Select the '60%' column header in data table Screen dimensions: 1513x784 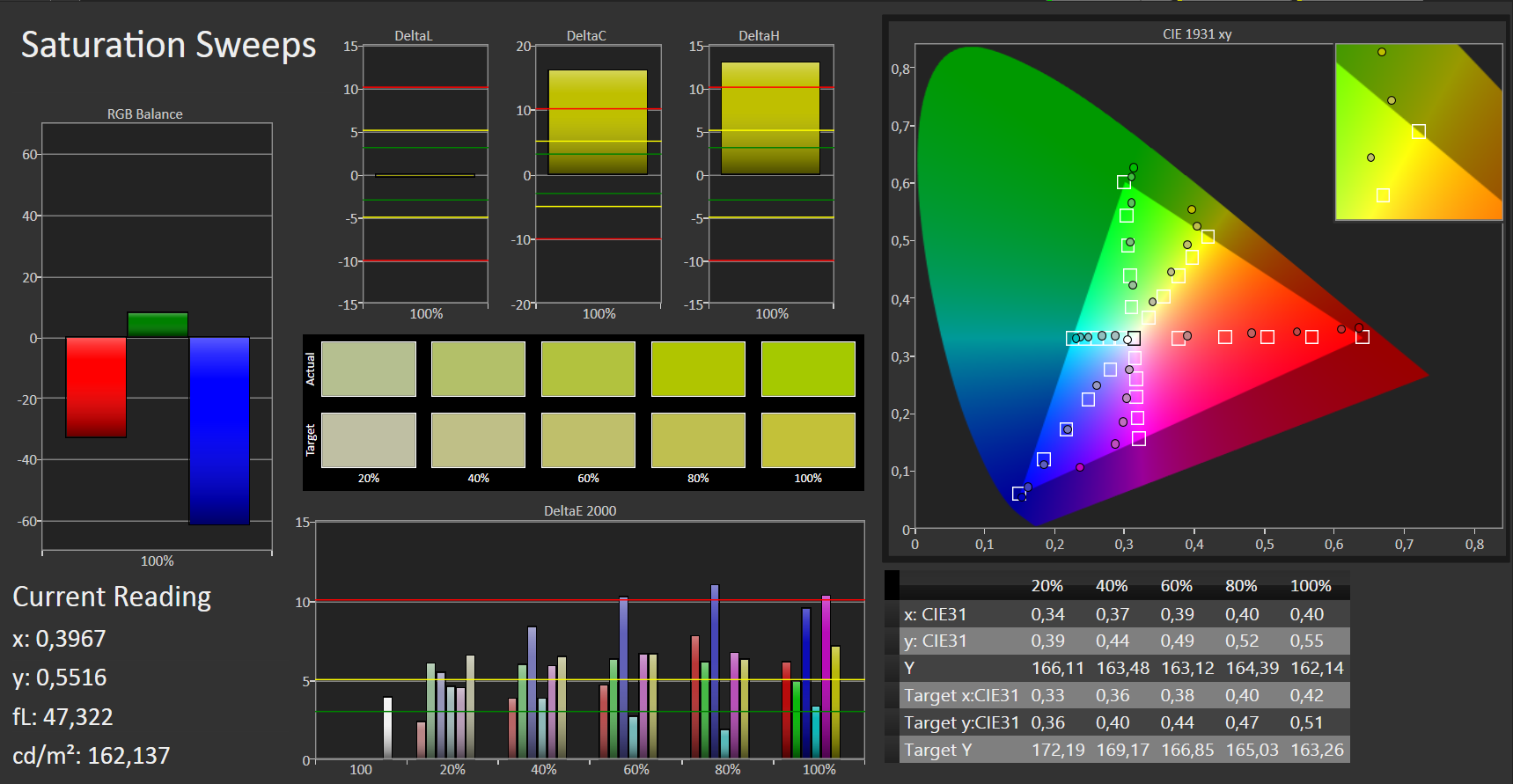pyautogui.click(x=1177, y=586)
